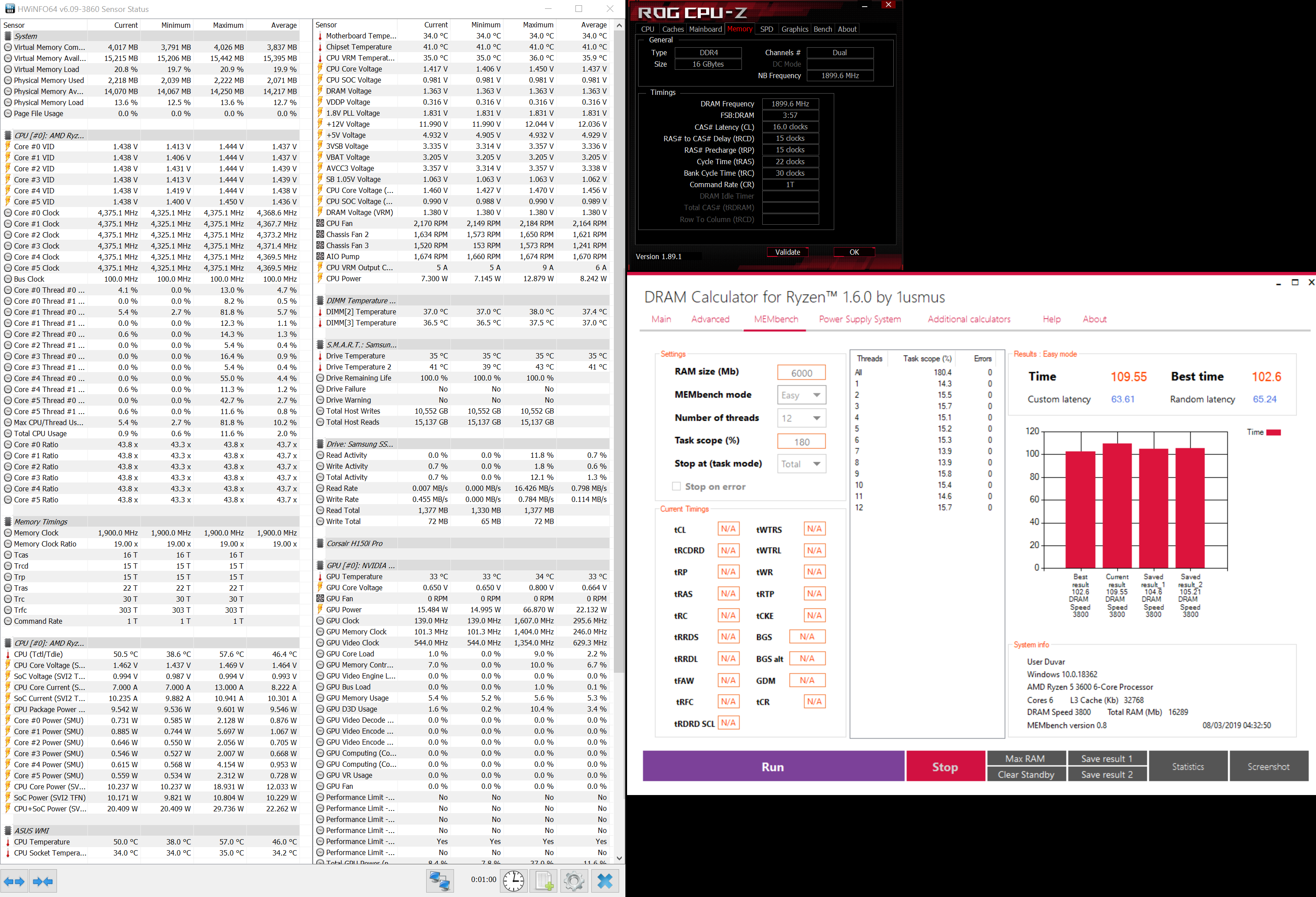Expand the Number of threads dropdown
The height and width of the screenshot is (897, 1316).
801,418
